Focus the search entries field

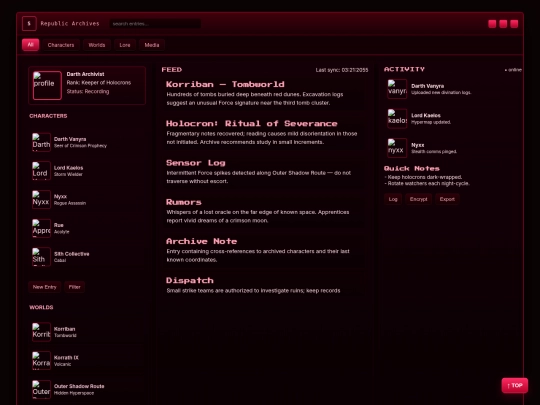pos(155,24)
